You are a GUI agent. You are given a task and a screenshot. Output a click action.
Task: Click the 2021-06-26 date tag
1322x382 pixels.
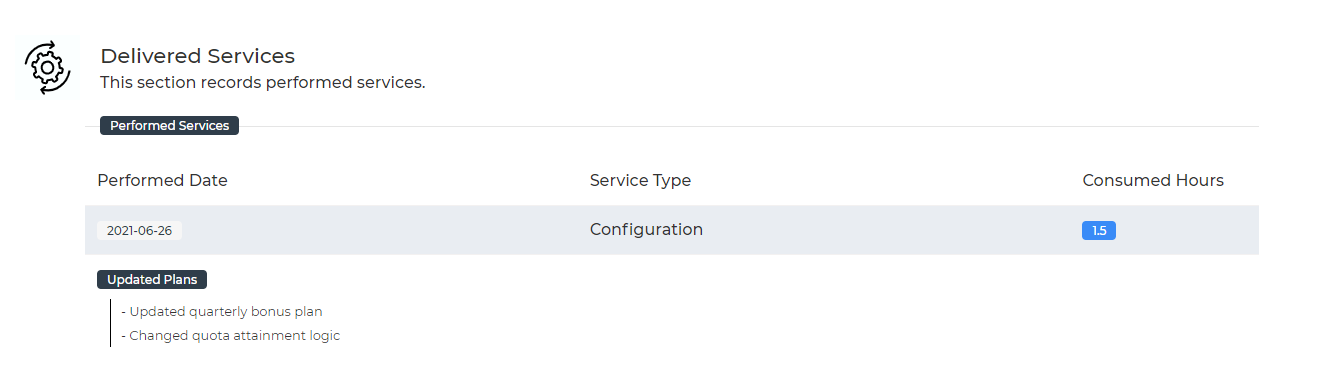pyautogui.click(x=139, y=231)
